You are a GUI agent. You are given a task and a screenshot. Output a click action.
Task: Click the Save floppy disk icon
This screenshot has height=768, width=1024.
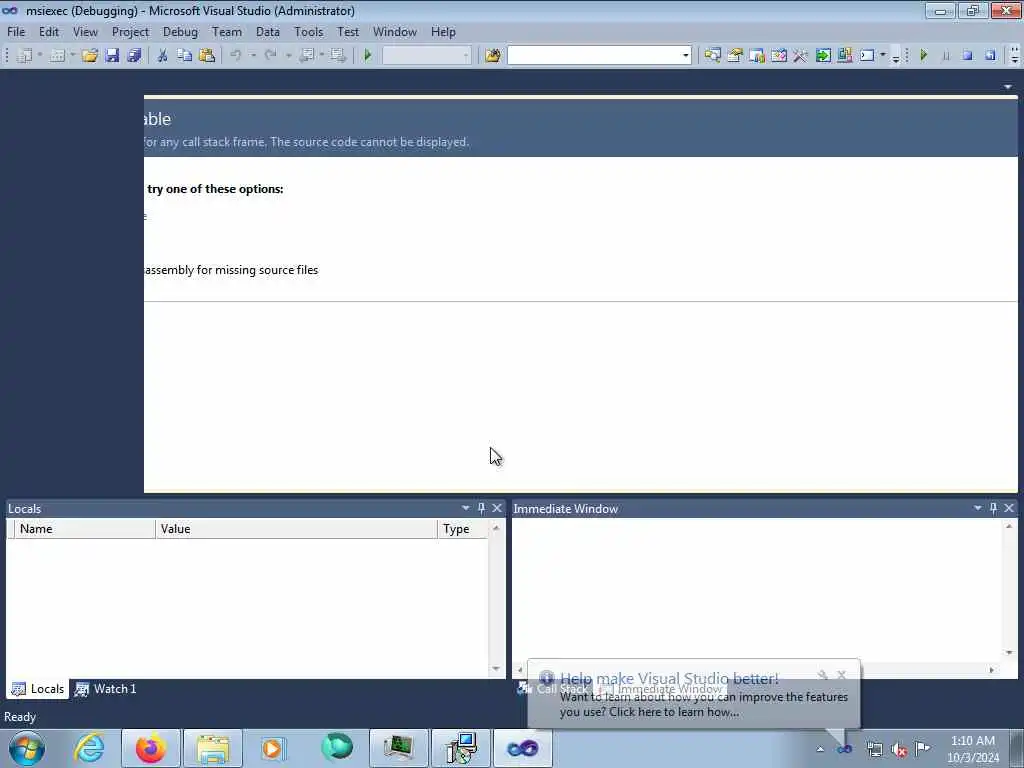[112, 56]
